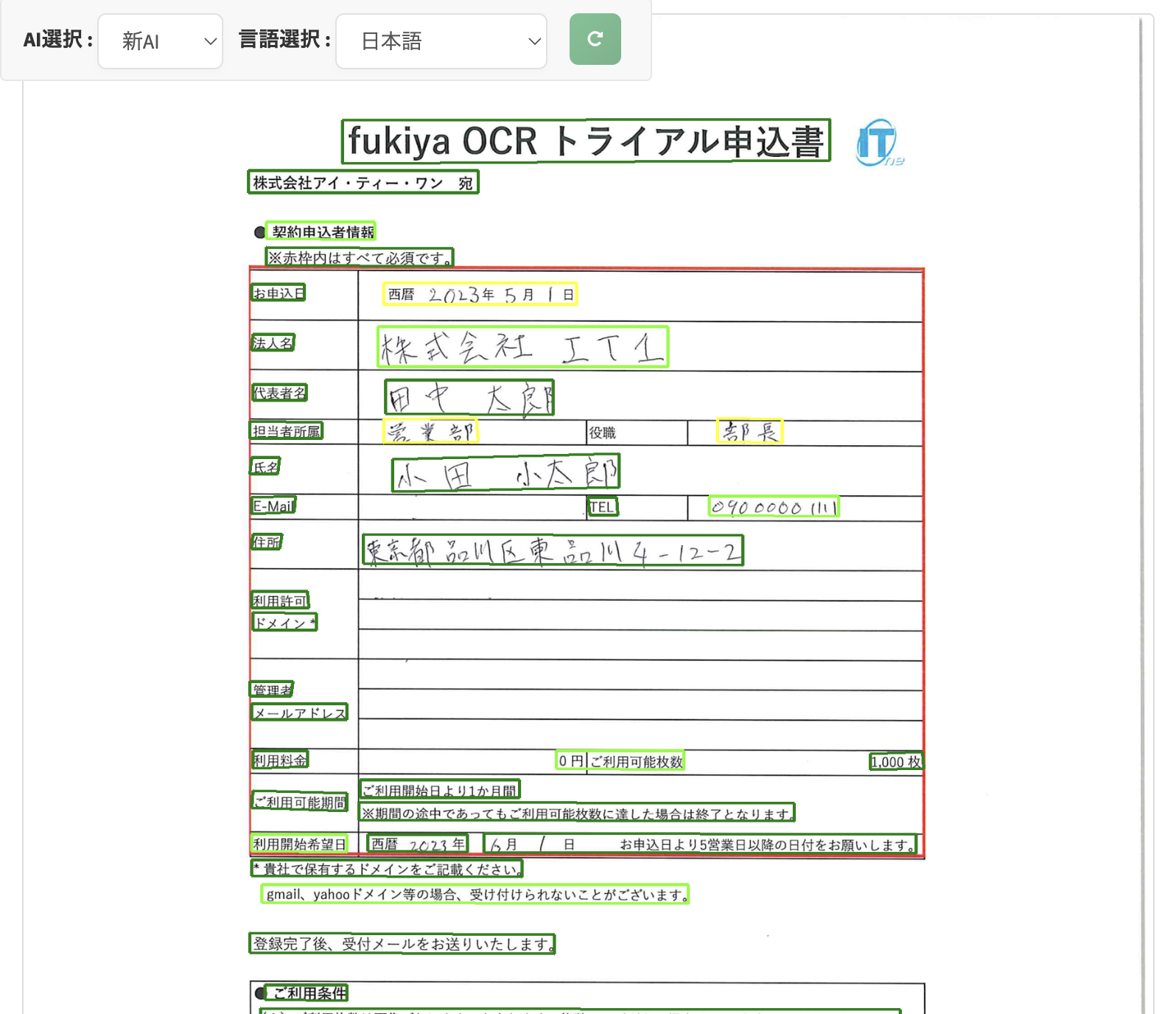Click the ※赤枠内はすべて必須です。 text region
Screen dimensions: 1176x1014
click(x=359, y=257)
